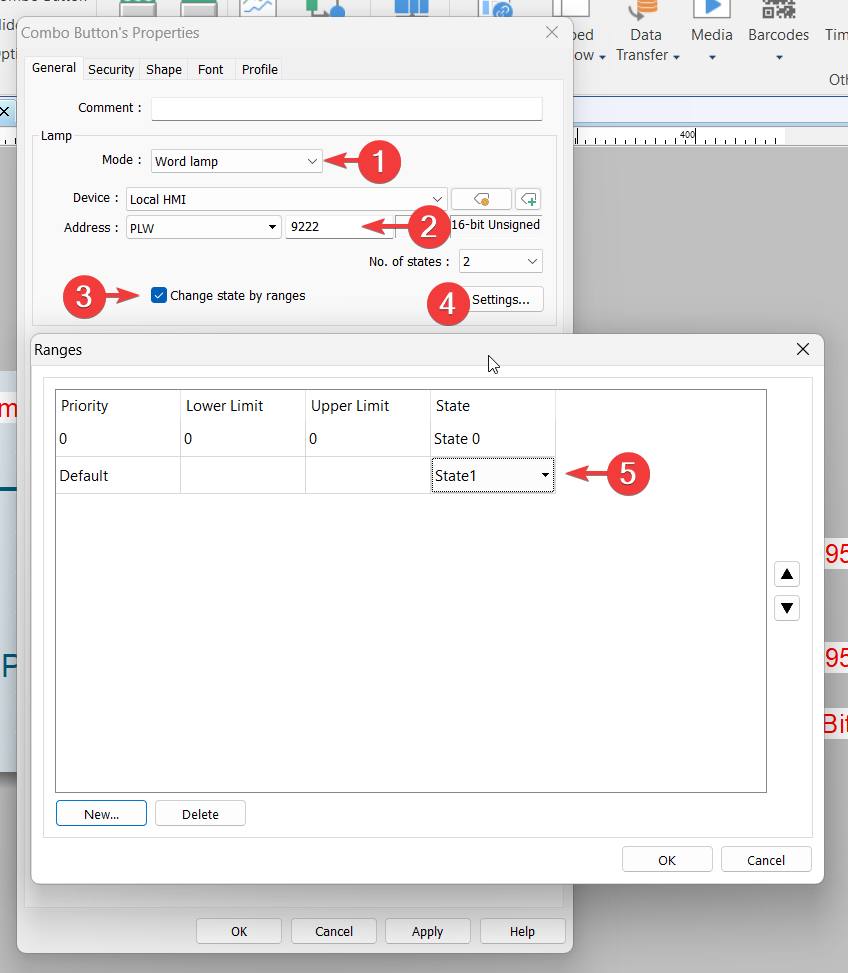Expand the Device dropdown showing Local HMI
Screen dimensions: 848x973
(286, 199)
